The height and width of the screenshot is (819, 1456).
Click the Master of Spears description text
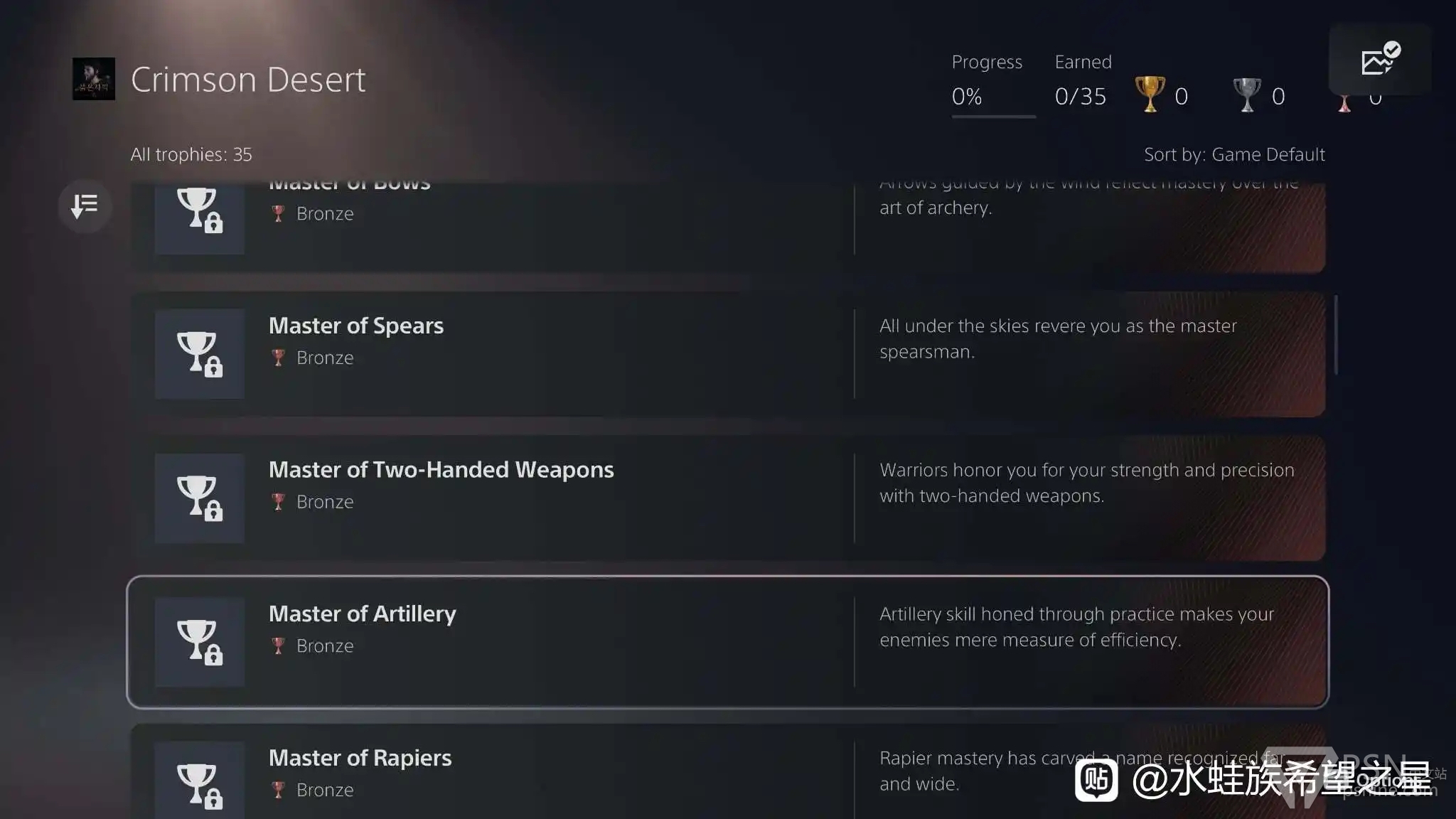click(x=1057, y=338)
